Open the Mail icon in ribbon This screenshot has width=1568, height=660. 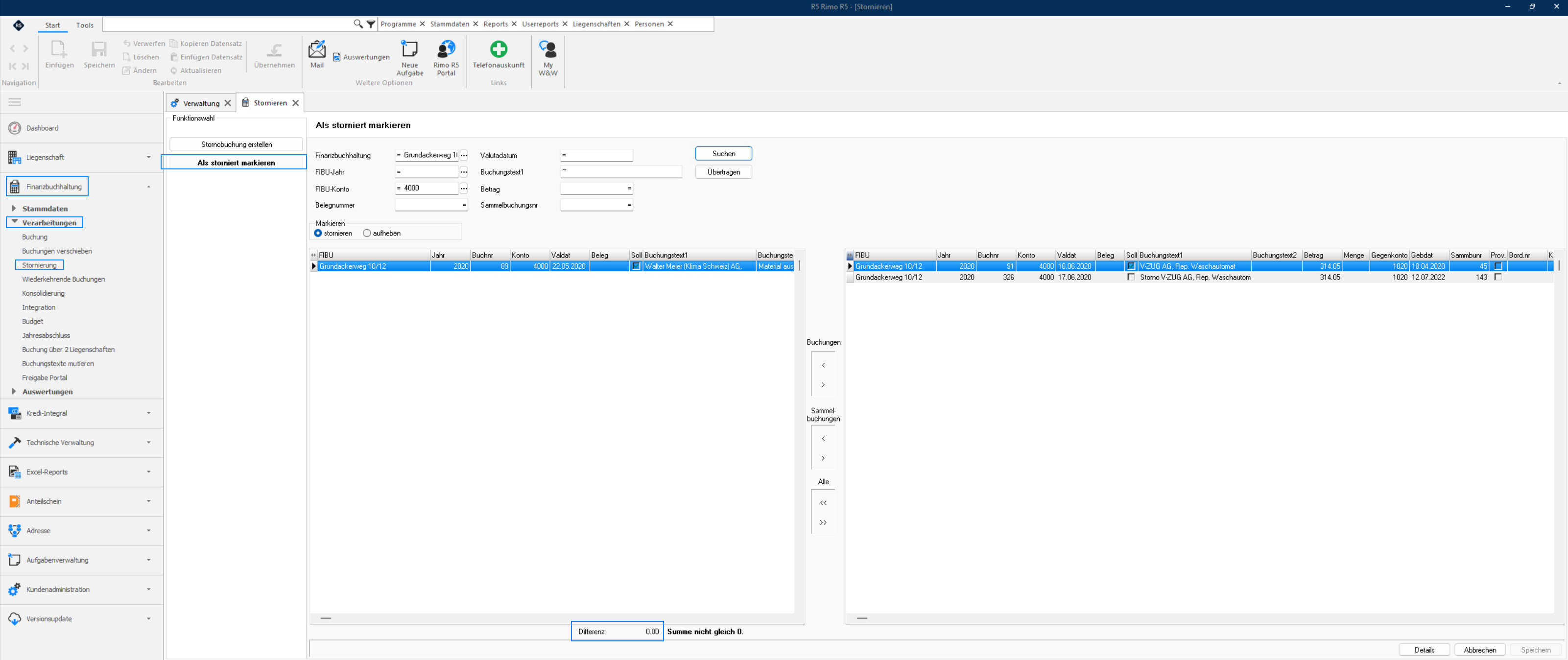click(x=317, y=53)
